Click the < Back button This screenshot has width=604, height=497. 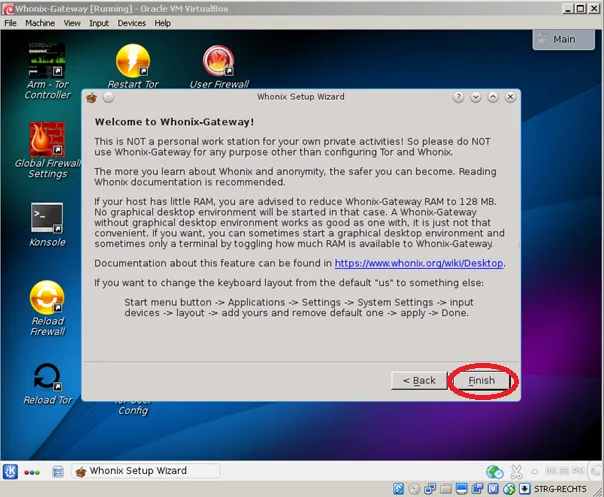419,381
